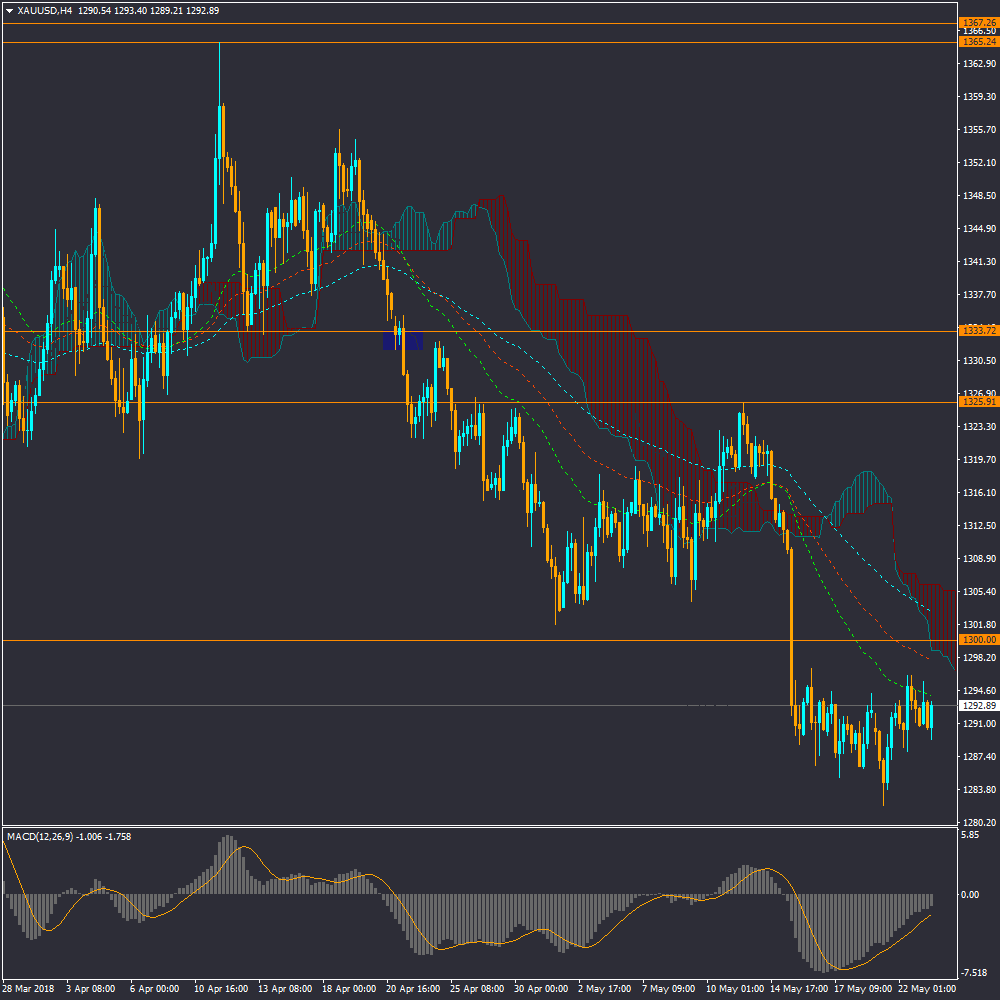Select the orange 1325.91 price level tag
Viewport: 1000px width, 1000px height.
click(978, 402)
